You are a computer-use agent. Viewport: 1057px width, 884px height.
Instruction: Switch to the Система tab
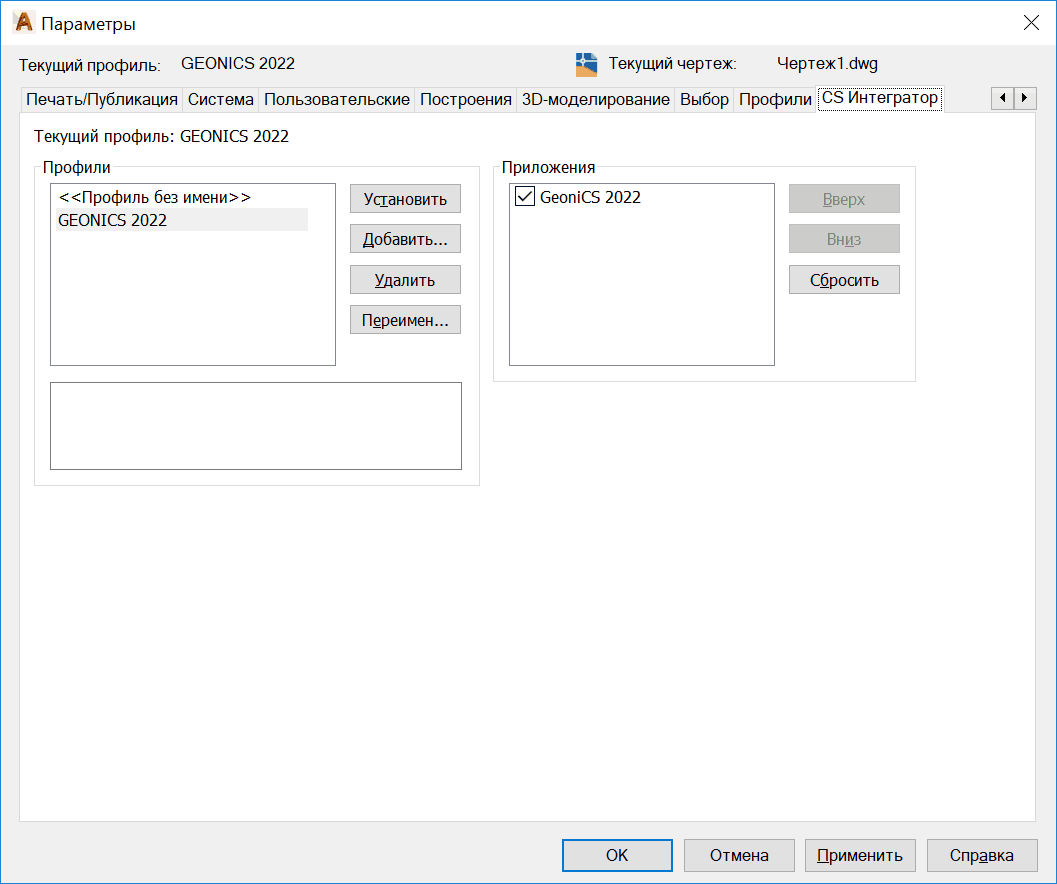click(221, 99)
